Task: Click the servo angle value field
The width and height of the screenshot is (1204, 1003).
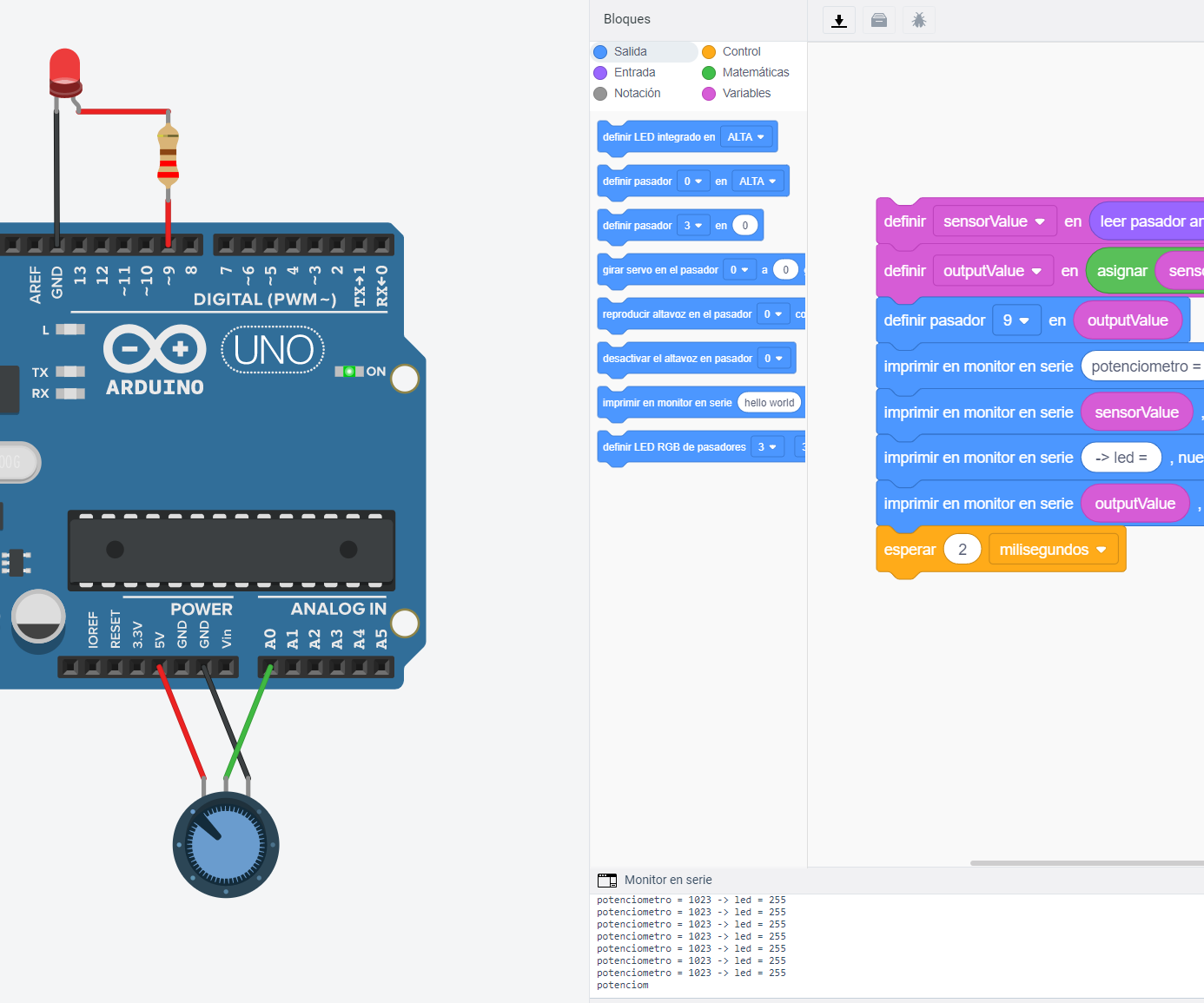Action: tap(786, 270)
